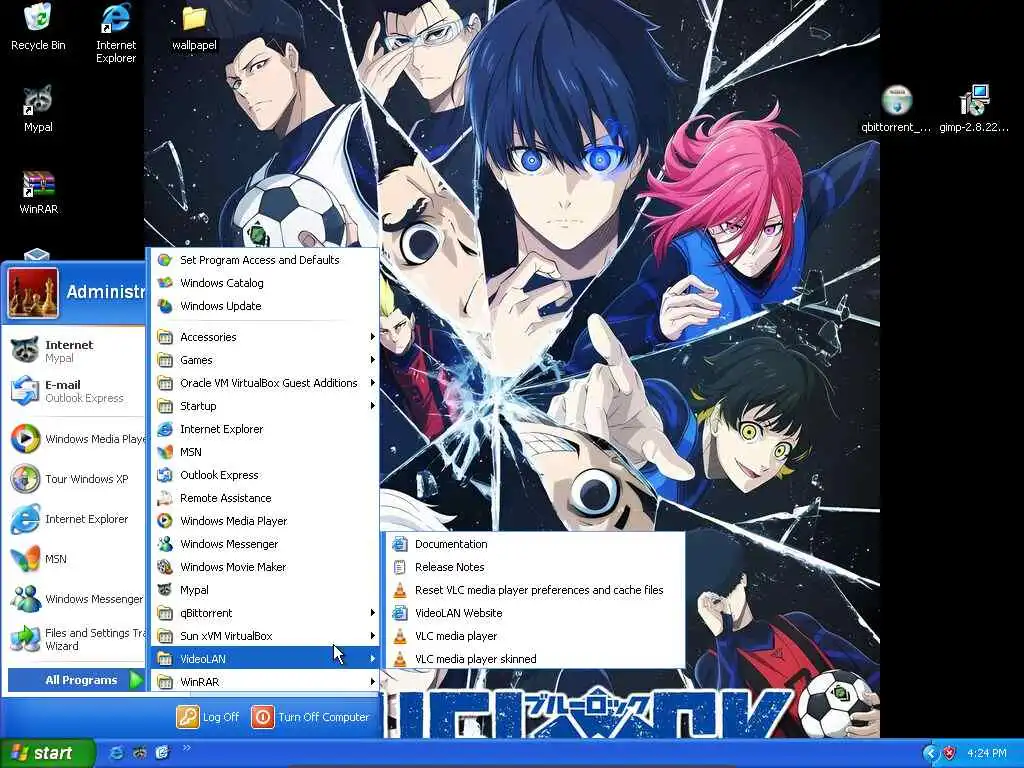Launch Remote Assistance
Viewport: 1024px width, 768px height.
pos(265,498)
